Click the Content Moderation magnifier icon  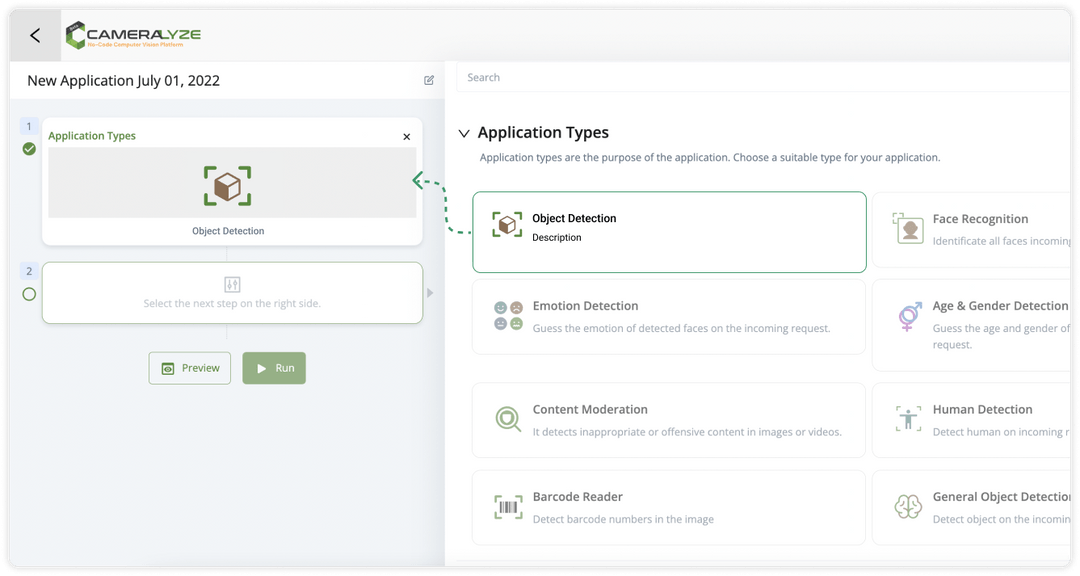point(508,419)
